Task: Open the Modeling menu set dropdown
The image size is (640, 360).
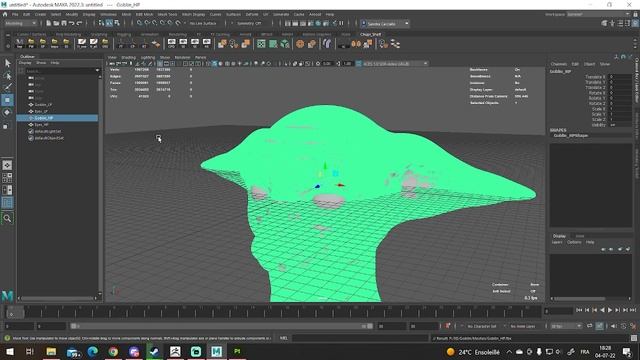Action: pos(20,24)
